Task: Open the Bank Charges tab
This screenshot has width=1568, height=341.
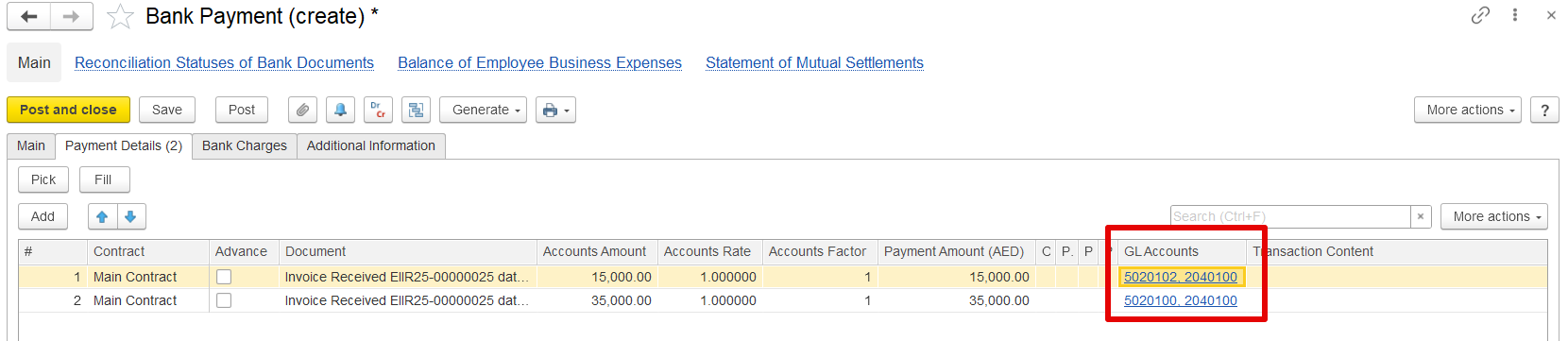Action: coord(245,145)
